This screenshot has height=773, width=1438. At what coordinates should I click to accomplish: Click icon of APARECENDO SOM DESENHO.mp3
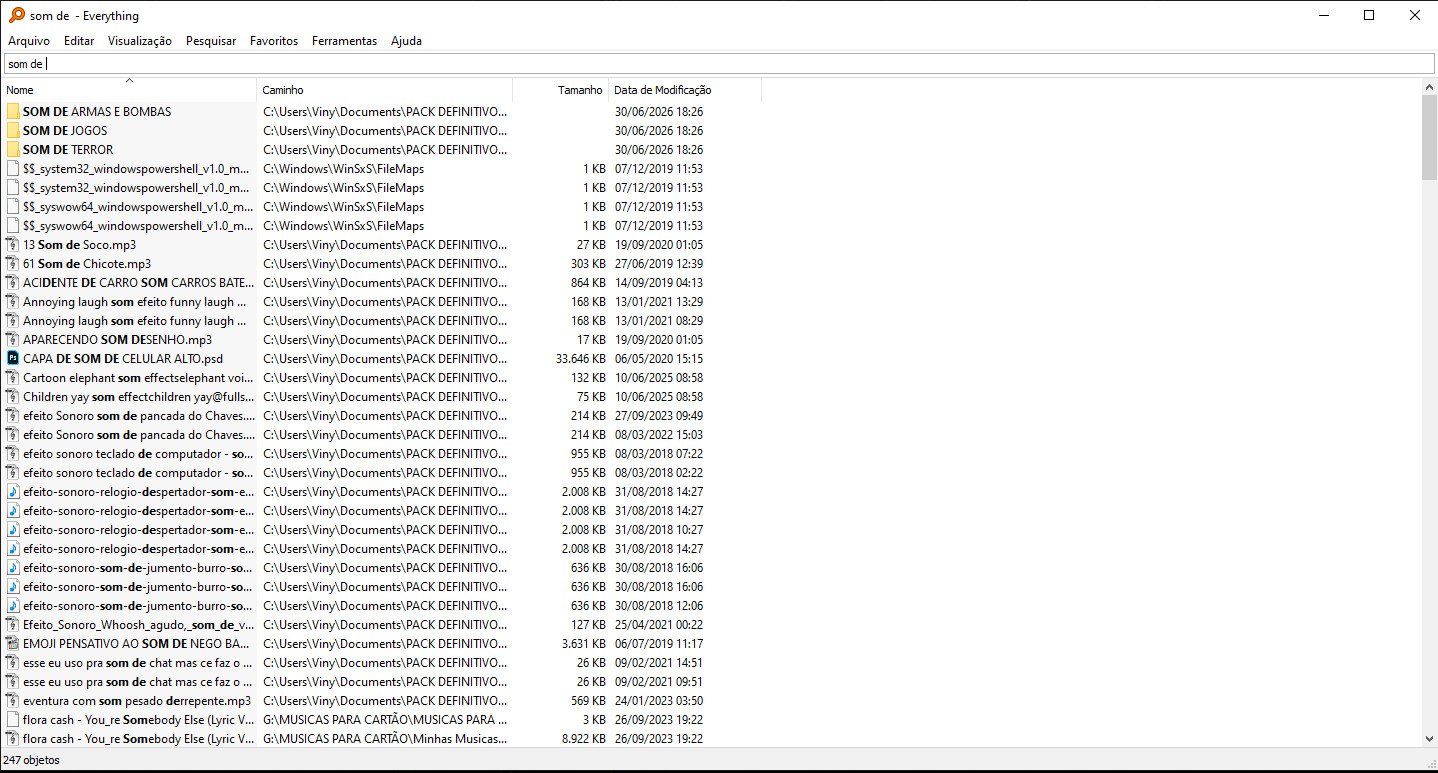tap(13, 340)
